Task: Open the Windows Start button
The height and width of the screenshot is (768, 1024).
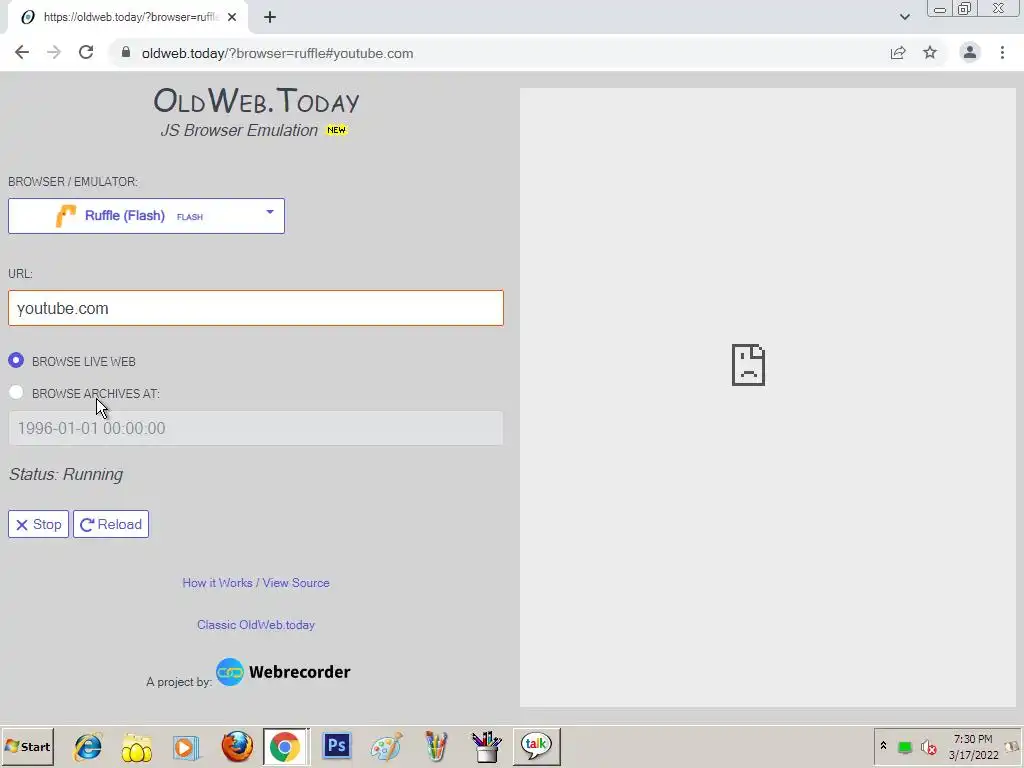Action: click(27, 746)
